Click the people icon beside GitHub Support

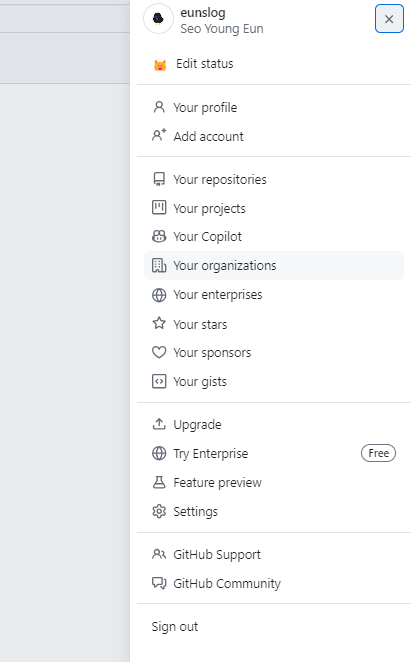159,554
